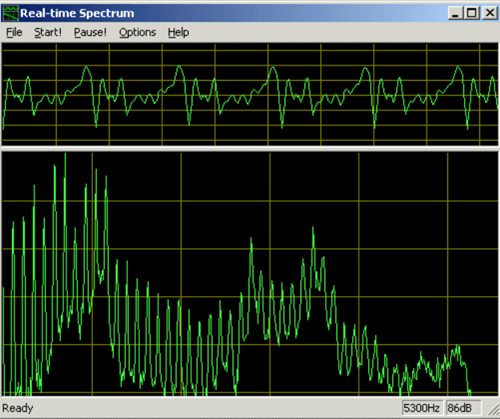Screen dimensions: 500x419
Task: Click the 5300Hz frequency readout
Action: [422, 408]
